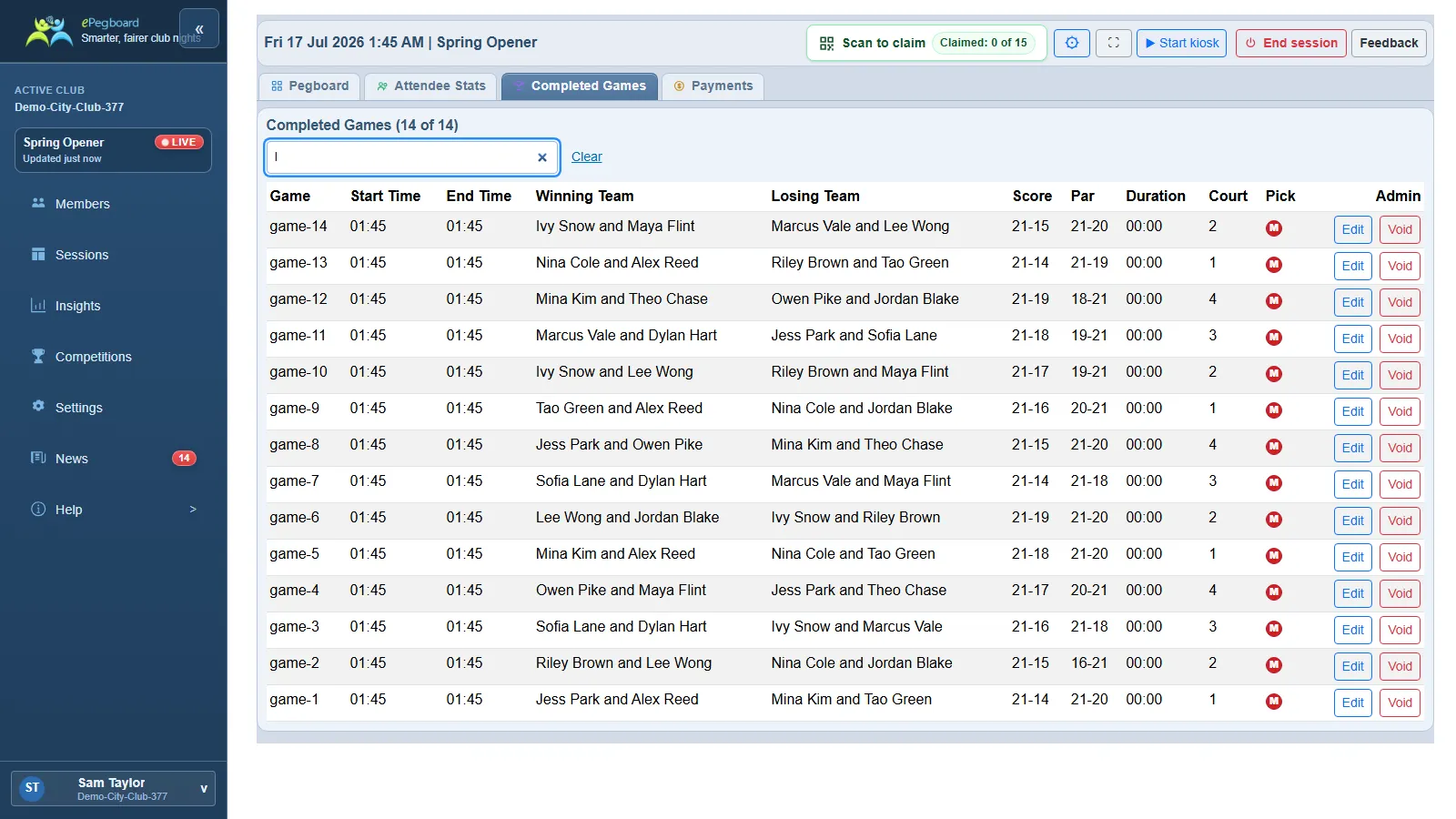Screen dimensions: 1456x819
Task: Click the pick icon for game-4
Action: 1274,592
